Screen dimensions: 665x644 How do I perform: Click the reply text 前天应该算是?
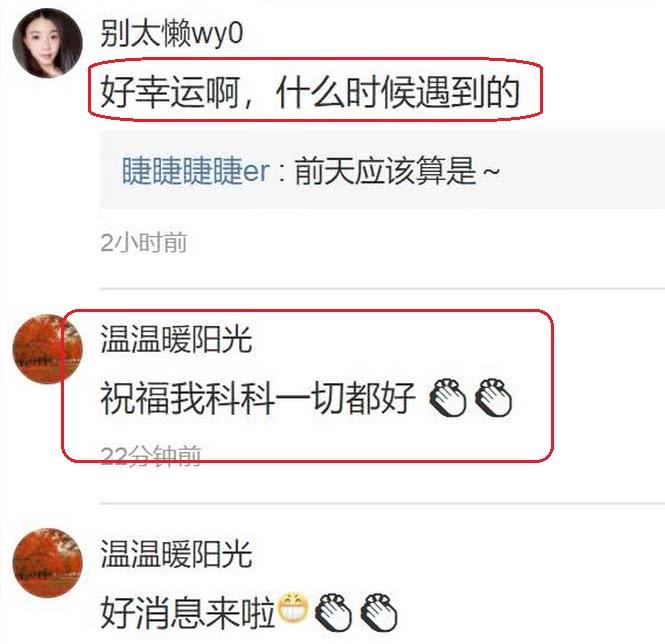coord(384,171)
